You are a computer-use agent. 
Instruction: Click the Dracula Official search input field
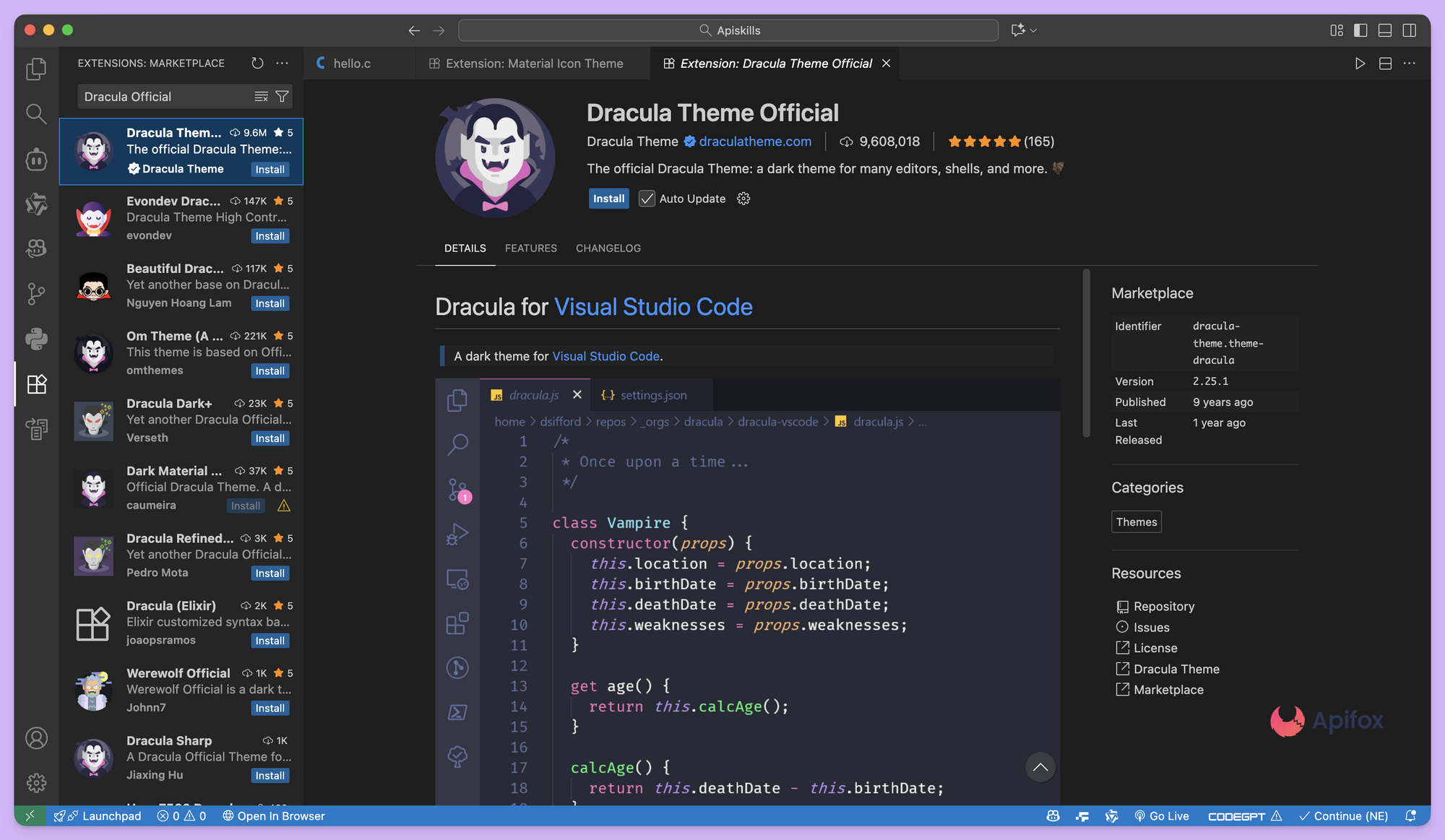(x=163, y=97)
